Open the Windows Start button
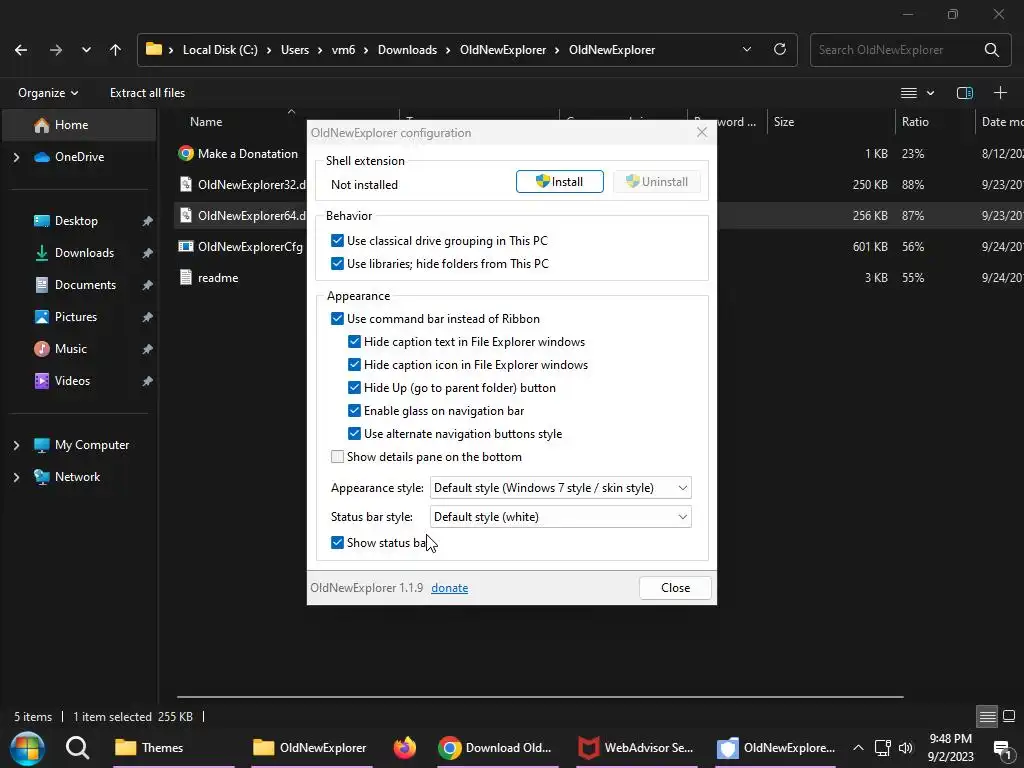This screenshot has height=768, width=1024. [27, 748]
